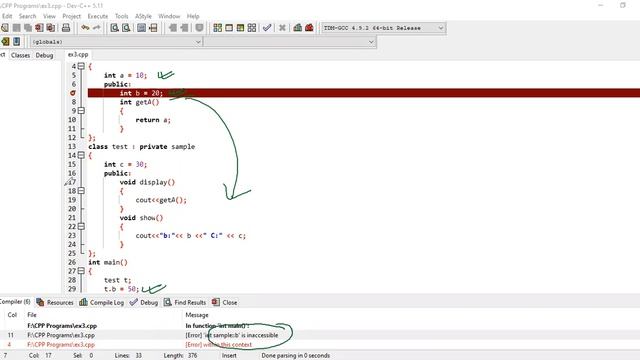
Task: Click the Insert snippet icon on second toolbar
Action: tap(5, 42)
